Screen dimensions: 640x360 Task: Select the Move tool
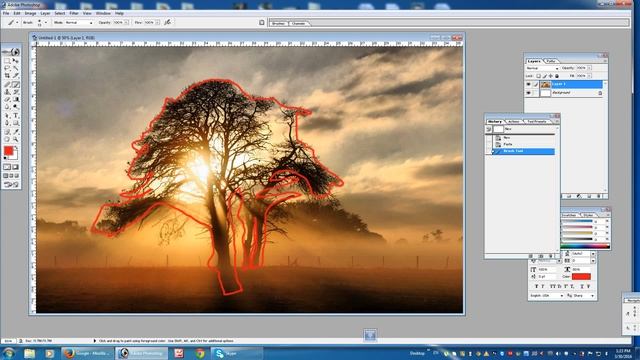click(16, 61)
